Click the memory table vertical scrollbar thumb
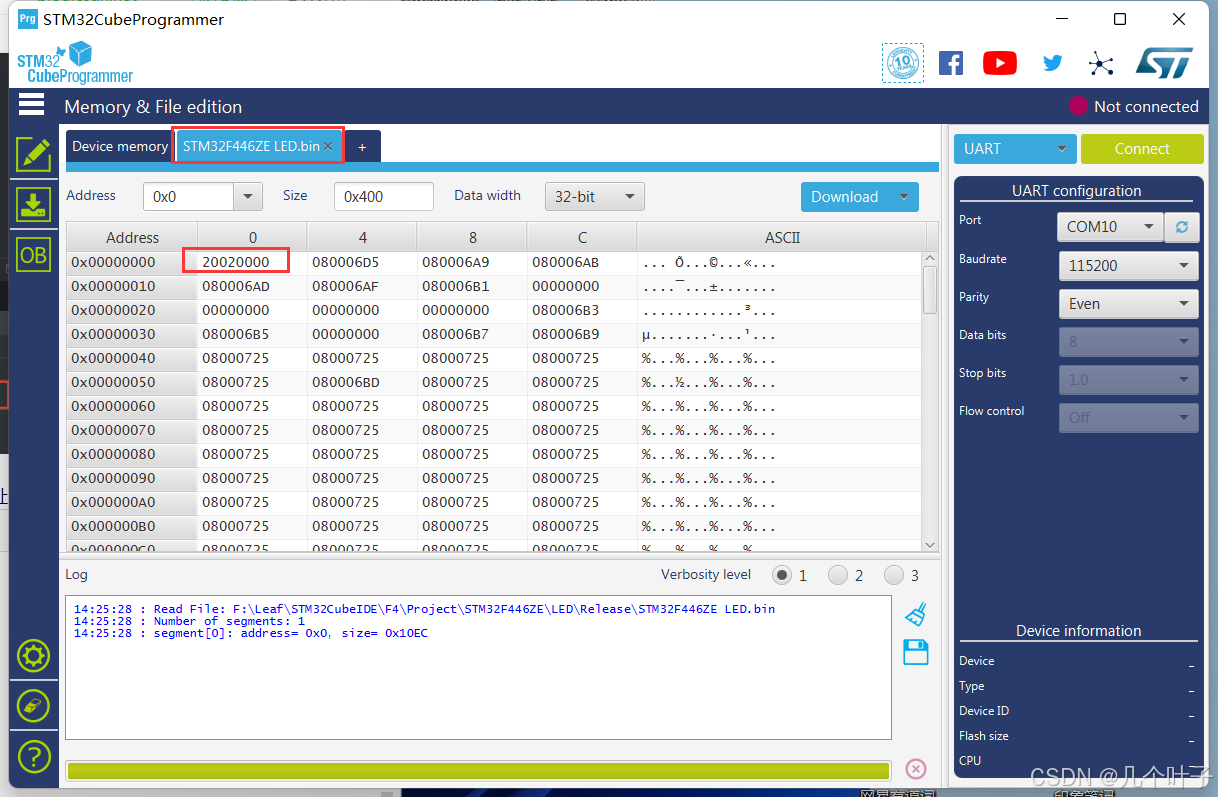Image resolution: width=1218 pixels, height=797 pixels. (930, 290)
